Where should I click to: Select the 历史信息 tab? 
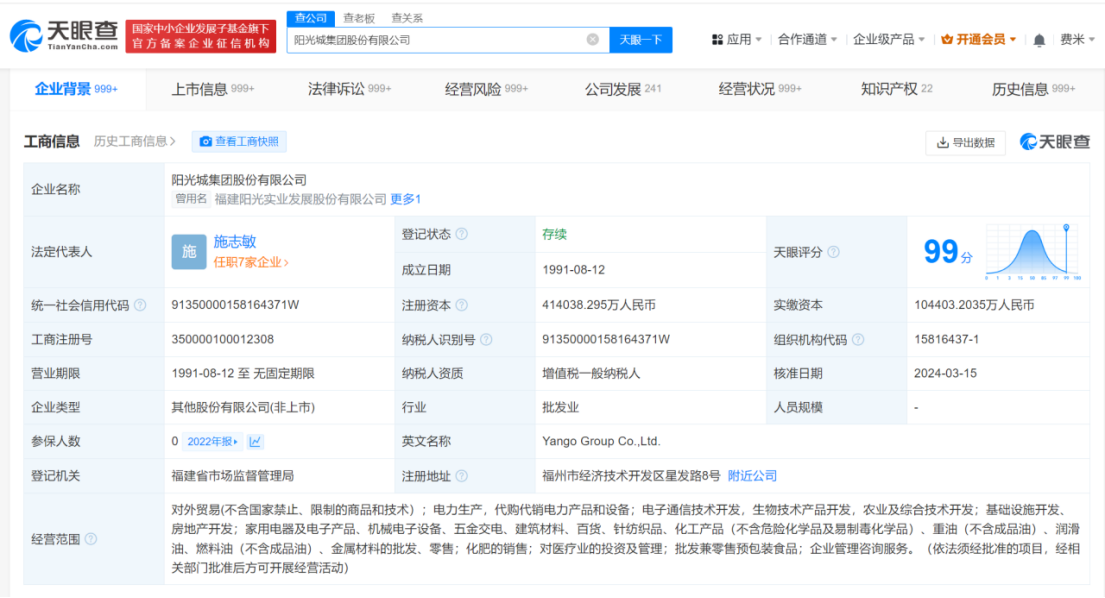click(1033, 89)
